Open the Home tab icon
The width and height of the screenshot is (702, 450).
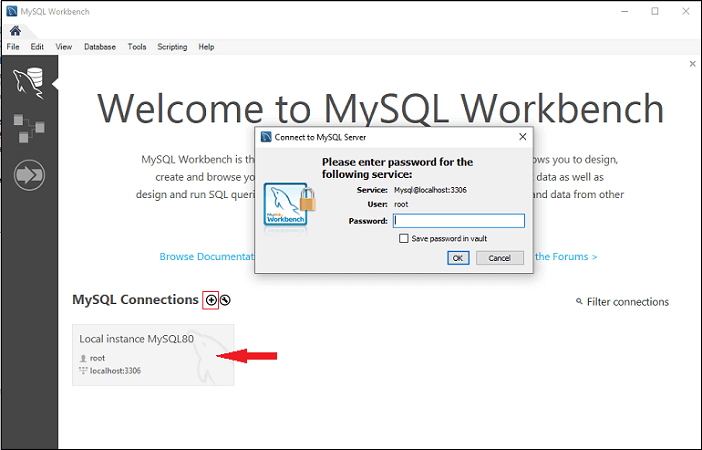[x=15, y=31]
